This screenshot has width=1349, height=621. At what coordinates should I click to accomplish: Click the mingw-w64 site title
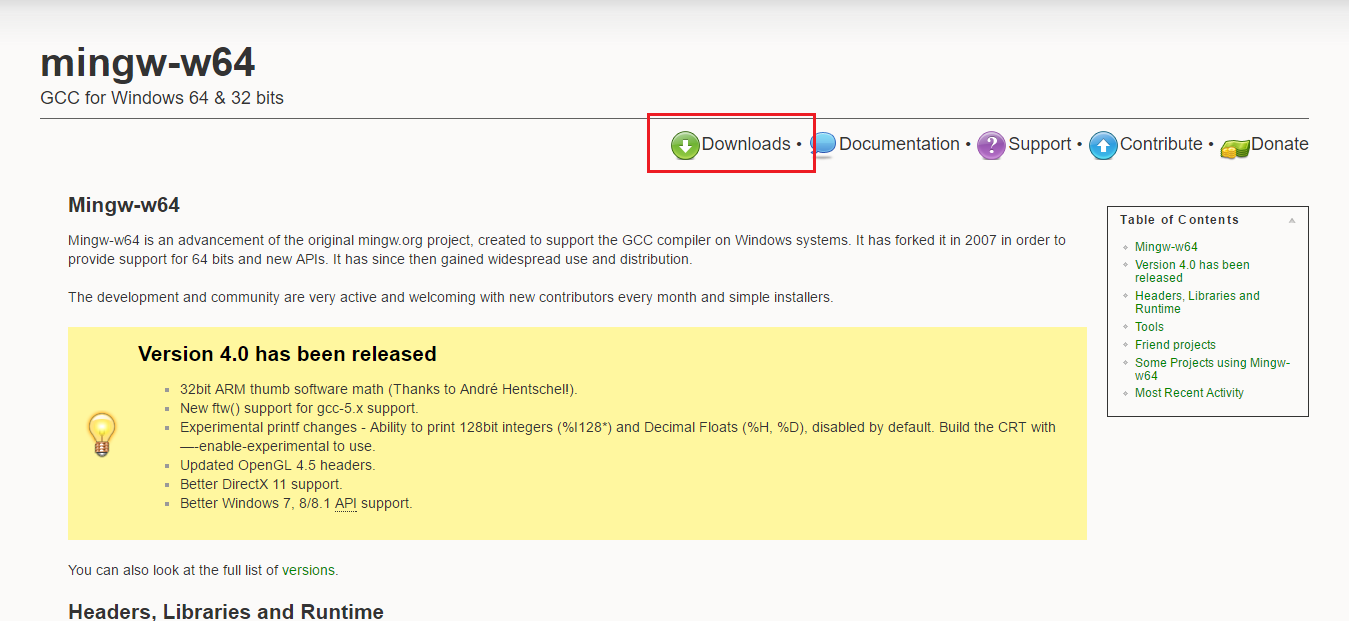(148, 63)
